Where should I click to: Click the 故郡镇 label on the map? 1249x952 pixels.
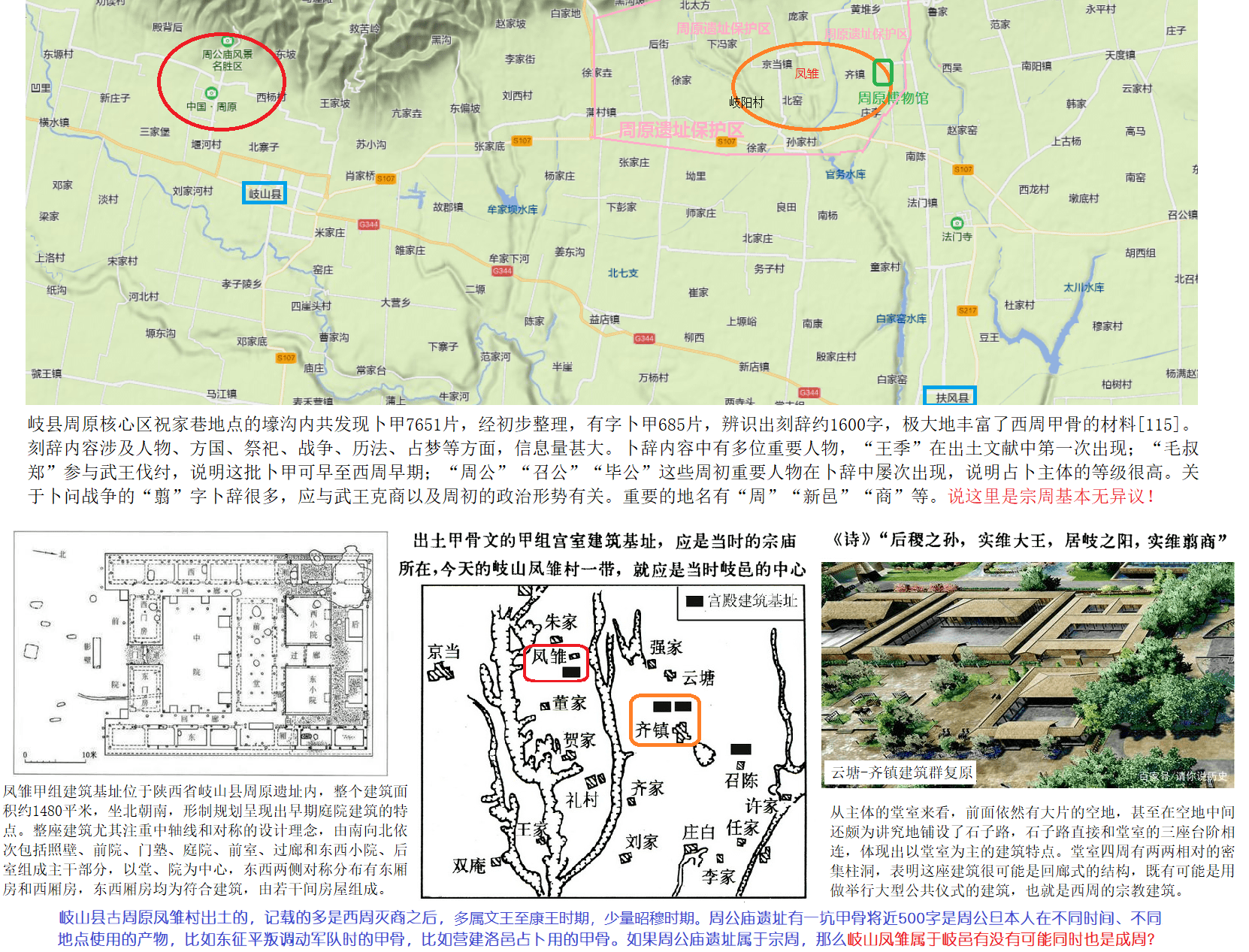point(448,207)
